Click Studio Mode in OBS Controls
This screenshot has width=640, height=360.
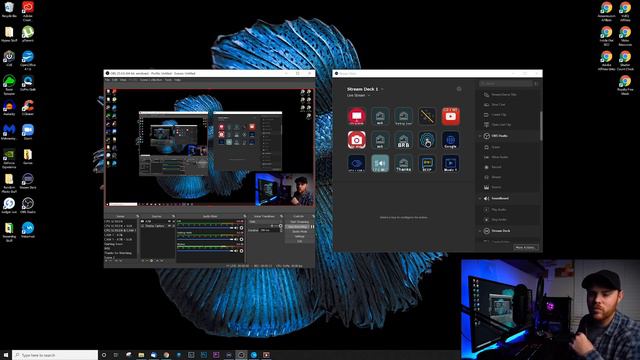(299, 231)
